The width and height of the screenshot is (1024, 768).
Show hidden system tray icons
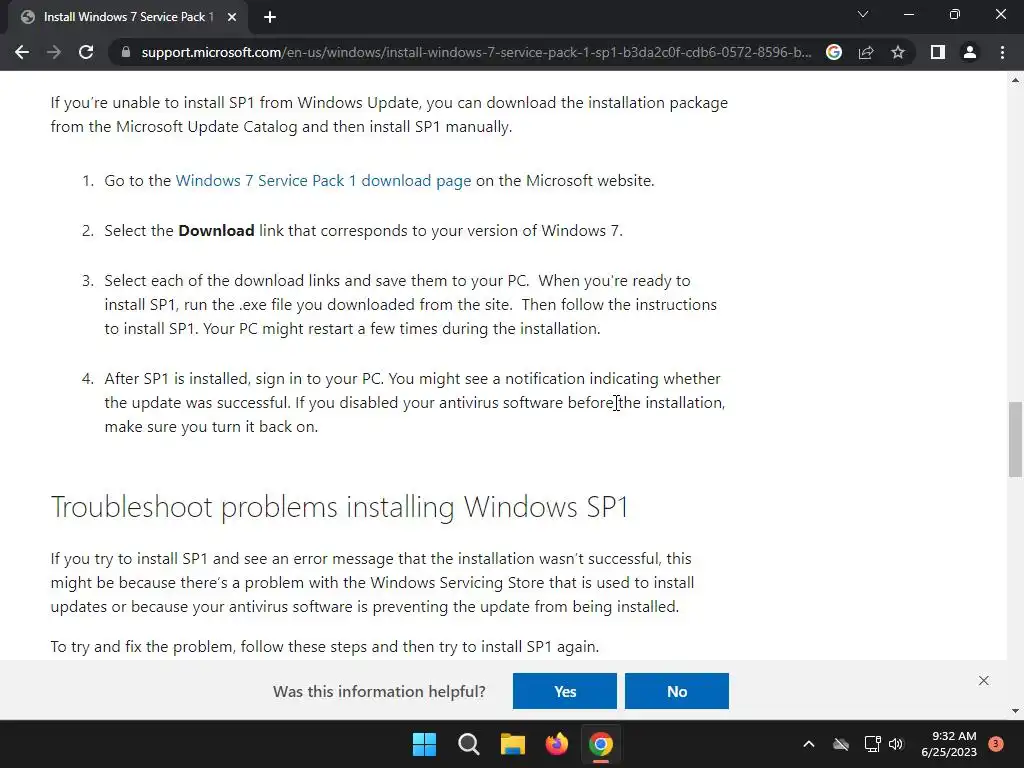[x=808, y=744]
